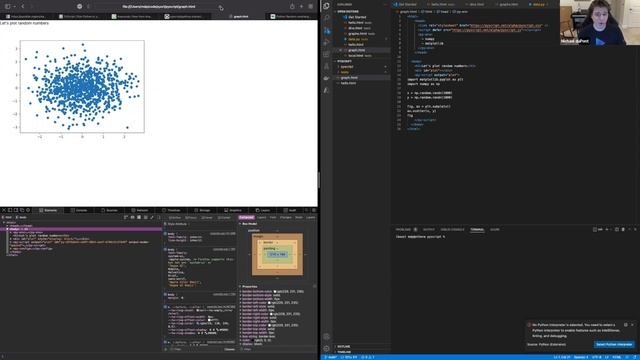
Task: Click the notifications bell in status bar
Action: pyautogui.click(x=636, y=357)
